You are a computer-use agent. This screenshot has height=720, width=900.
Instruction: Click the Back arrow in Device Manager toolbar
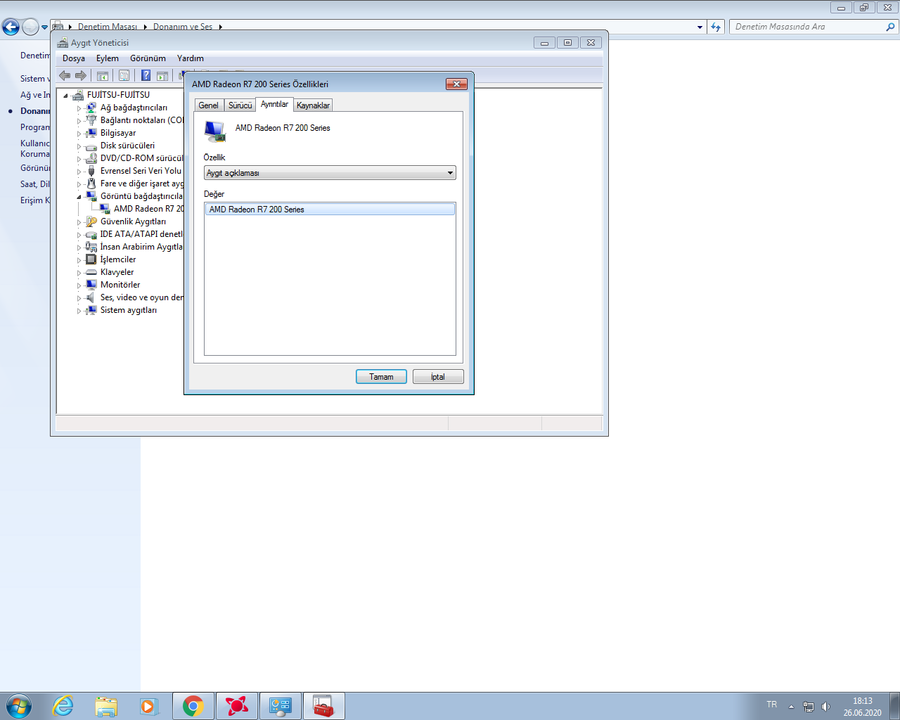65,75
